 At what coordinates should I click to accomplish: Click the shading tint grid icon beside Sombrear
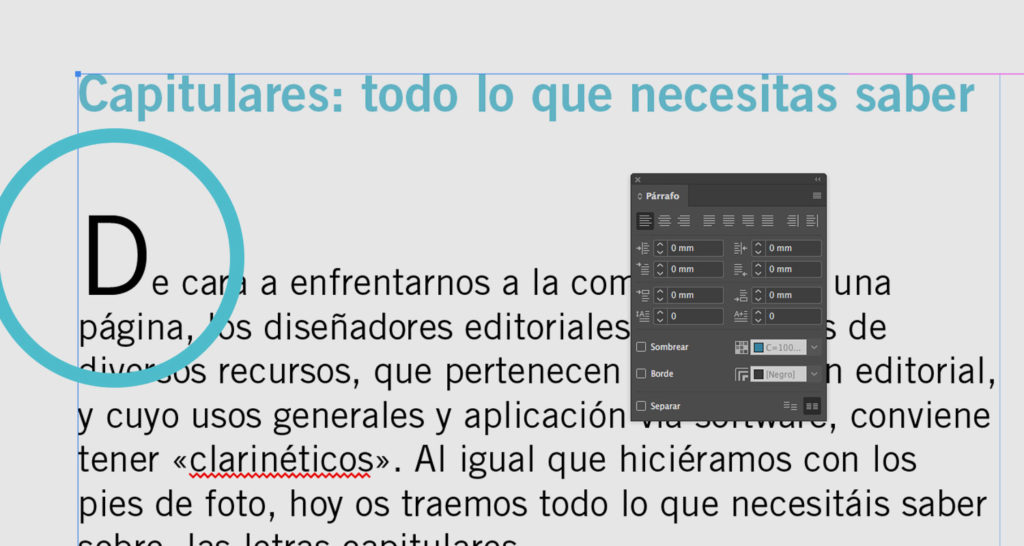(x=741, y=347)
